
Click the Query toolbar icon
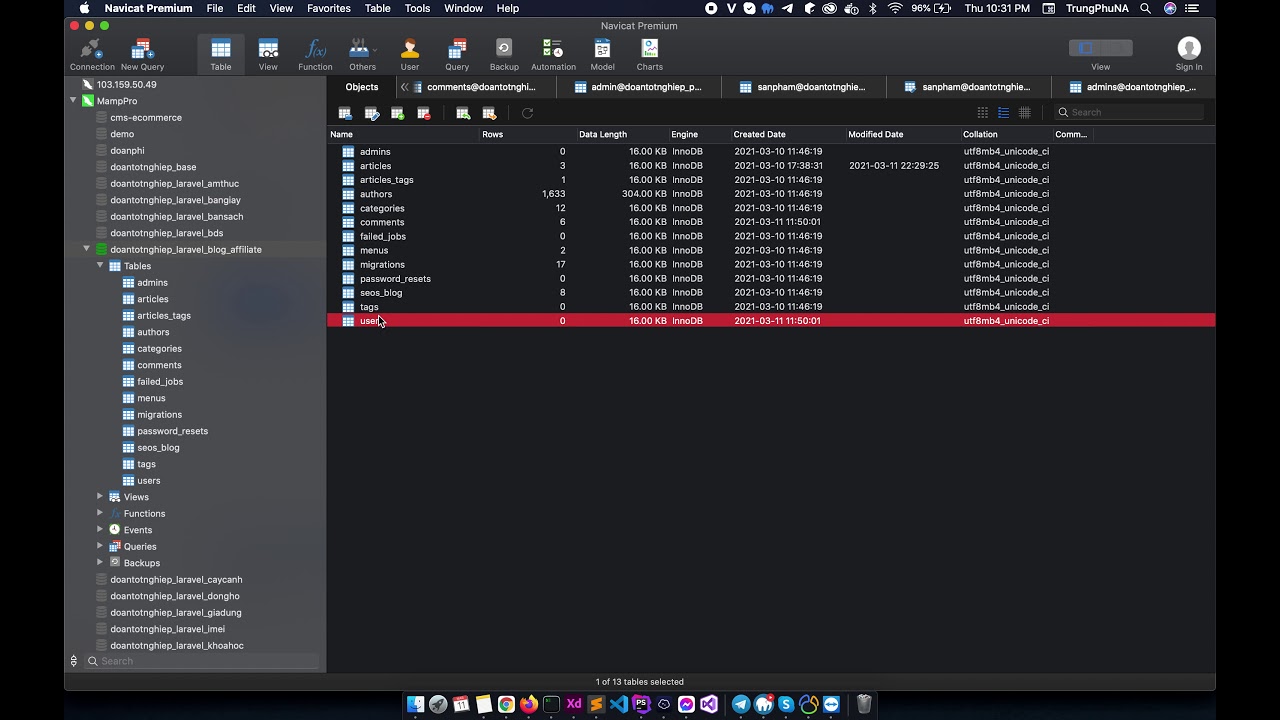point(457,54)
